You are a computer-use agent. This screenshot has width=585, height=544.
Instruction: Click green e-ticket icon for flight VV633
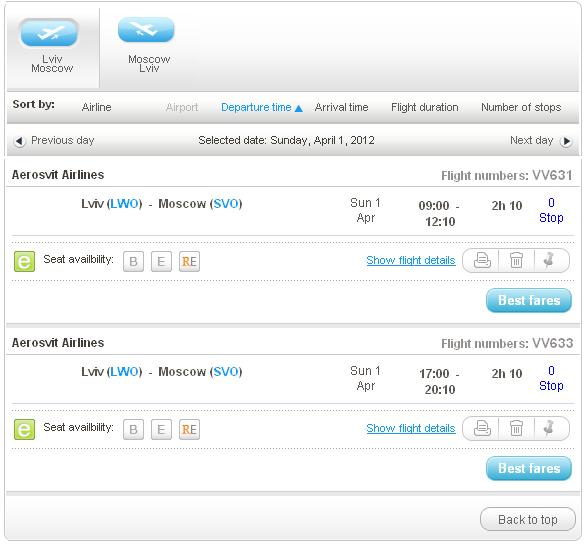click(x=24, y=429)
